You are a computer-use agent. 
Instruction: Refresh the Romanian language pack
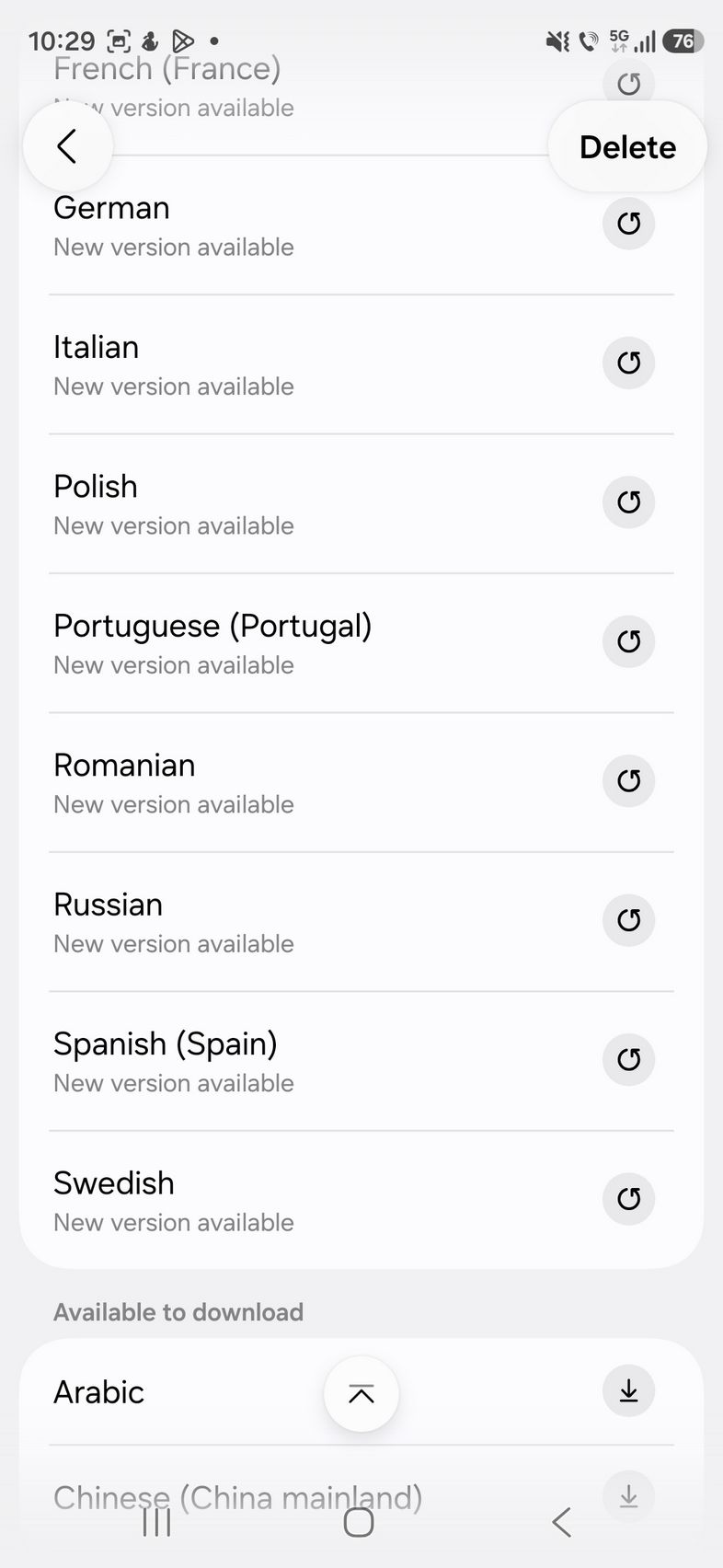pos(628,781)
